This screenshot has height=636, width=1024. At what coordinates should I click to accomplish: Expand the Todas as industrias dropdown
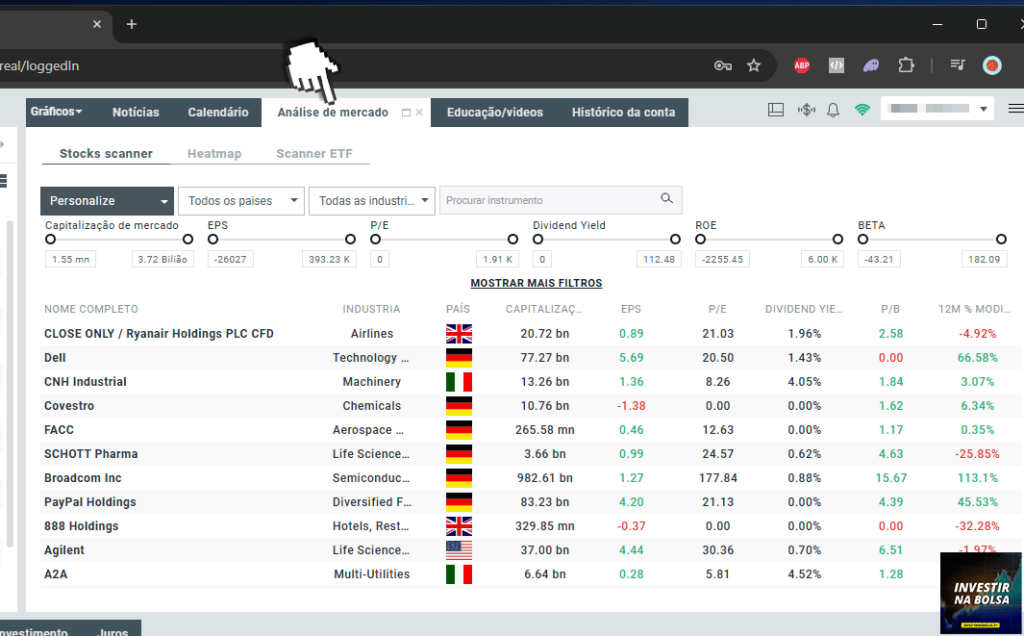(372, 201)
